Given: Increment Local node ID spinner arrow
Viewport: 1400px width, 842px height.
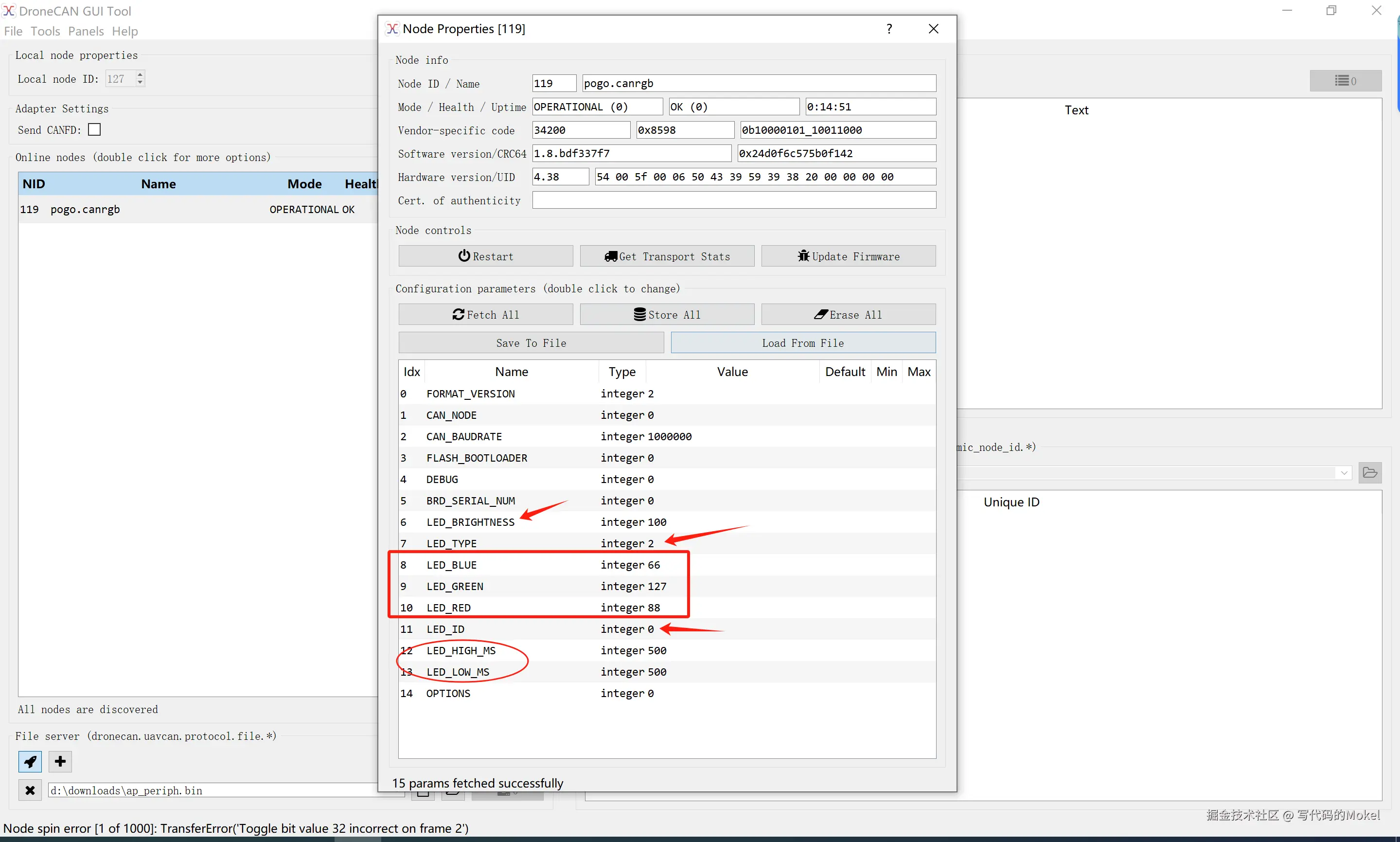Looking at the screenshot, I should [x=140, y=74].
